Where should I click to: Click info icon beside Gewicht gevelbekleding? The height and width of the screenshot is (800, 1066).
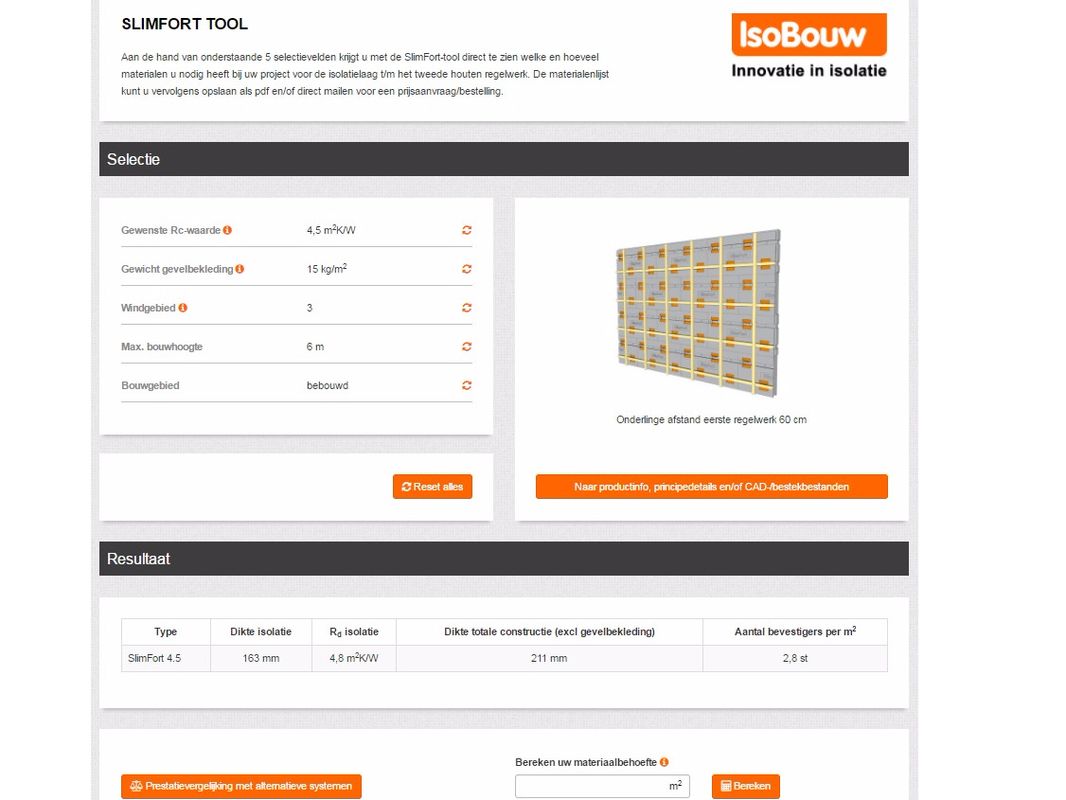pos(240,269)
